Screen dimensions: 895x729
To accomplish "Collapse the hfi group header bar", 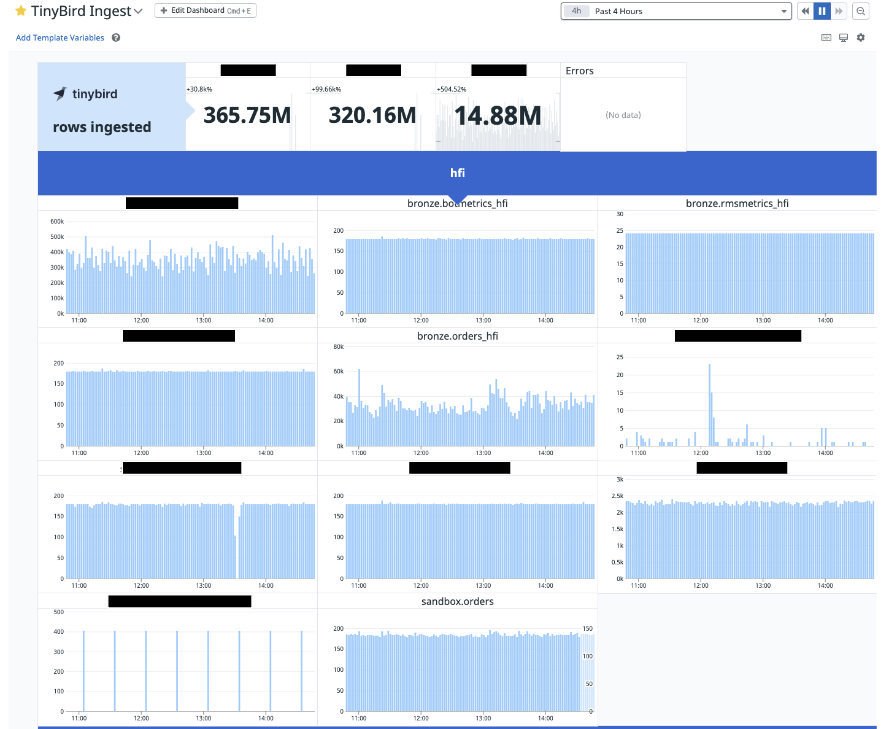I will pos(457,173).
